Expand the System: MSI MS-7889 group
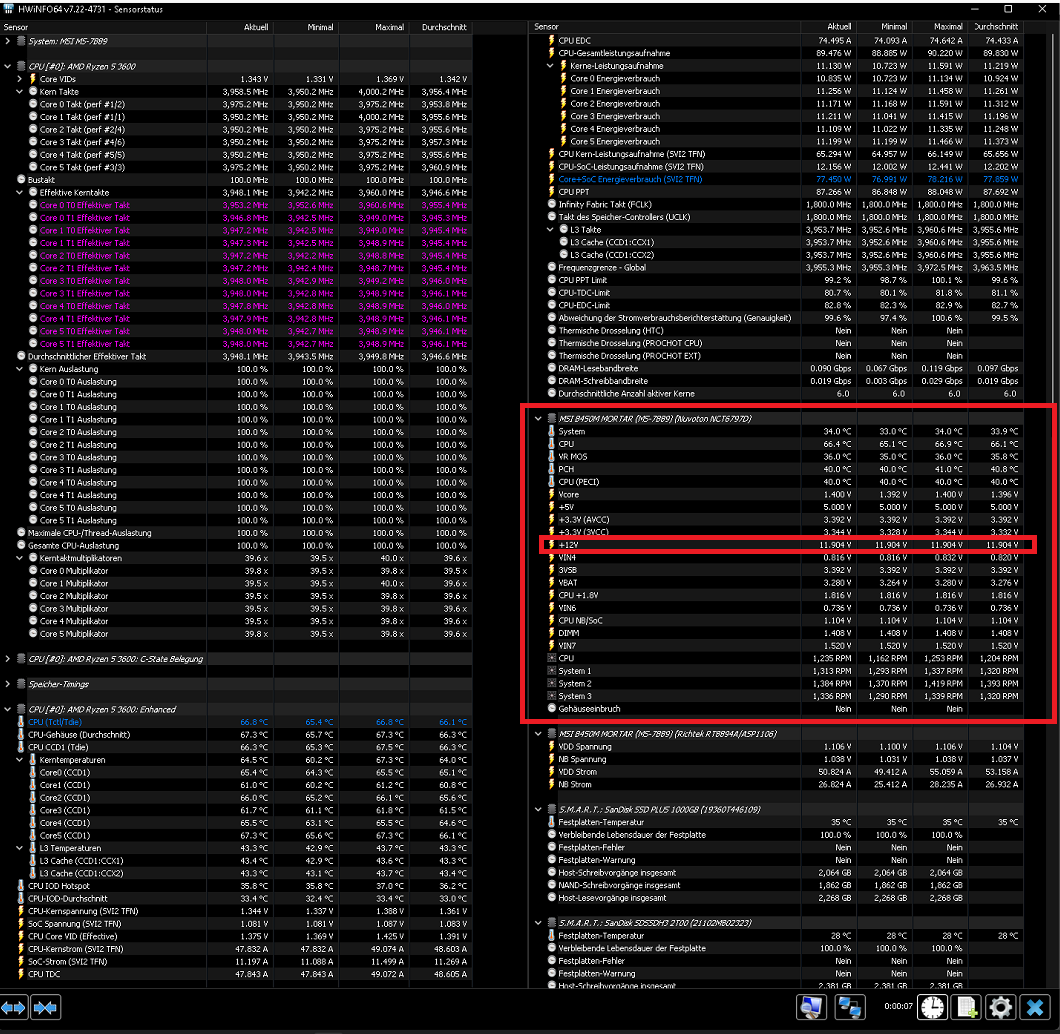Screen dimensions: 1060x1034 [7, 41]
